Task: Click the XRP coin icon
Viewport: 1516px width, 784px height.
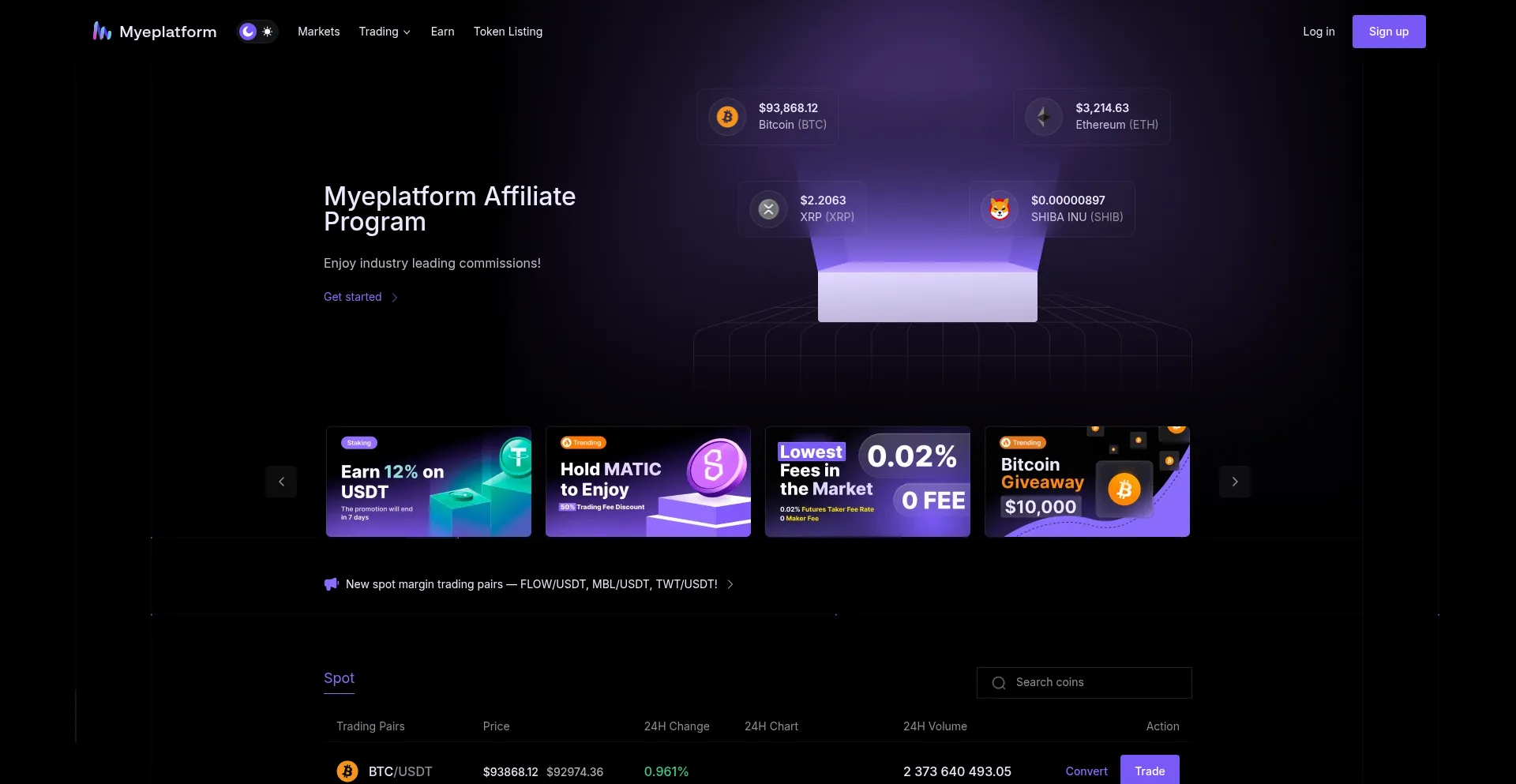Action: (x=768, y=209)
